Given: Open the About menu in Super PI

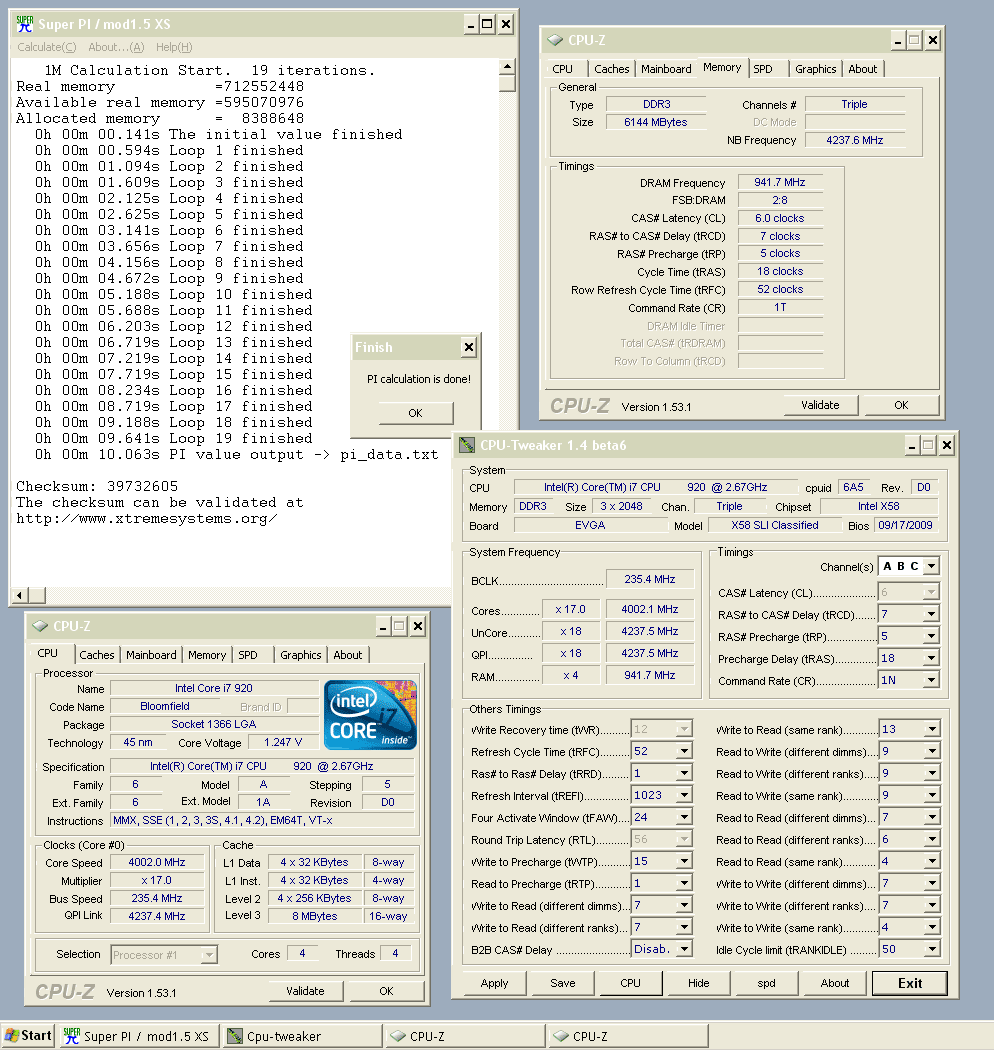Looking at the screenshot, I should [117, 47].
